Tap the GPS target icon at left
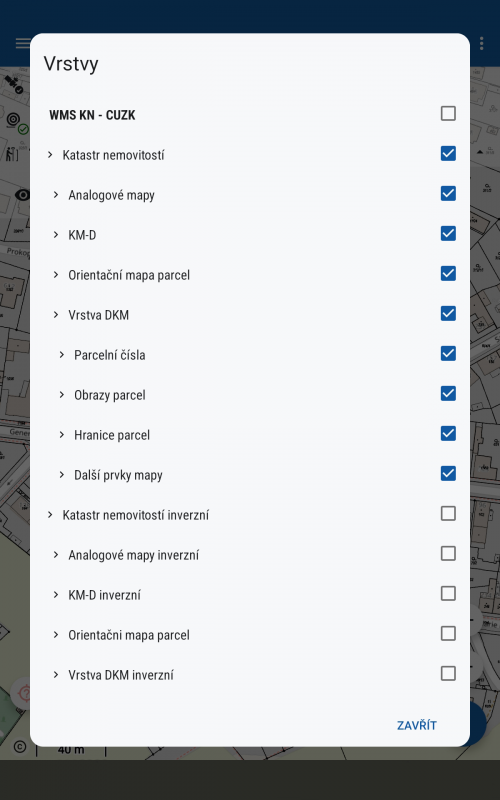This screenshot has width=500, height=800. tap(14, 120)
